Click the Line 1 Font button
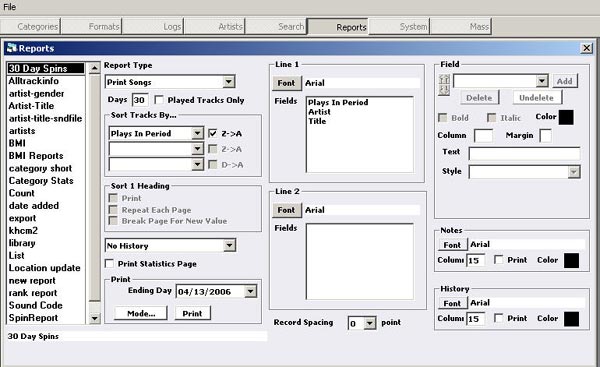Image resolution: width=600 pixels, height=367 pixels. (287, 83)
